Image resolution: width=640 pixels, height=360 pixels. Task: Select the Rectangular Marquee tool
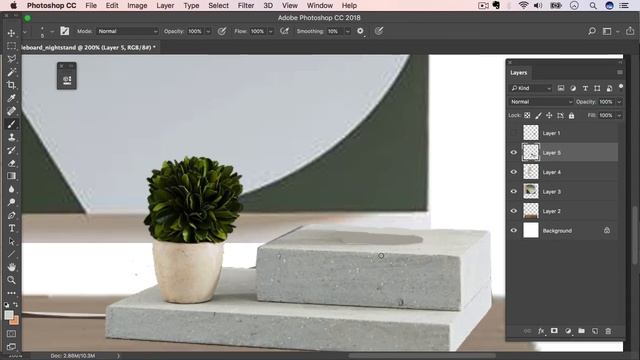pos(11,46)
